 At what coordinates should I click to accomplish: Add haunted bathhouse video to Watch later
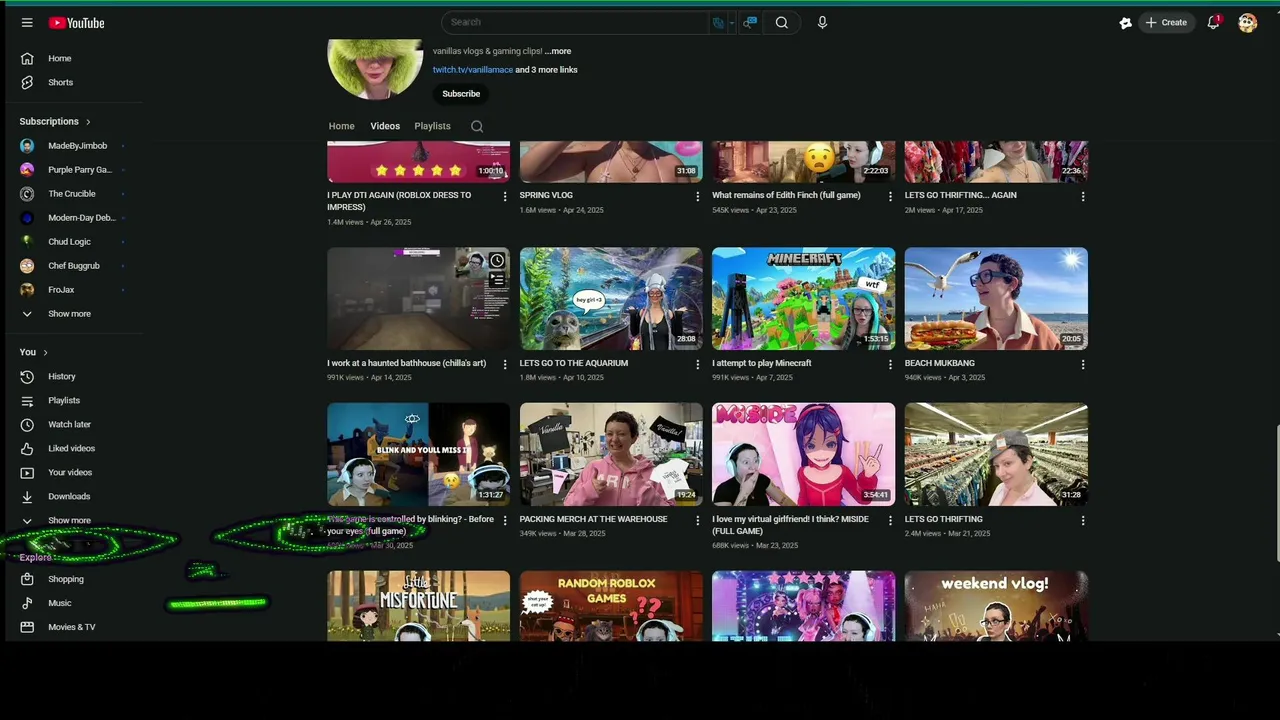(x=497, y=261)
